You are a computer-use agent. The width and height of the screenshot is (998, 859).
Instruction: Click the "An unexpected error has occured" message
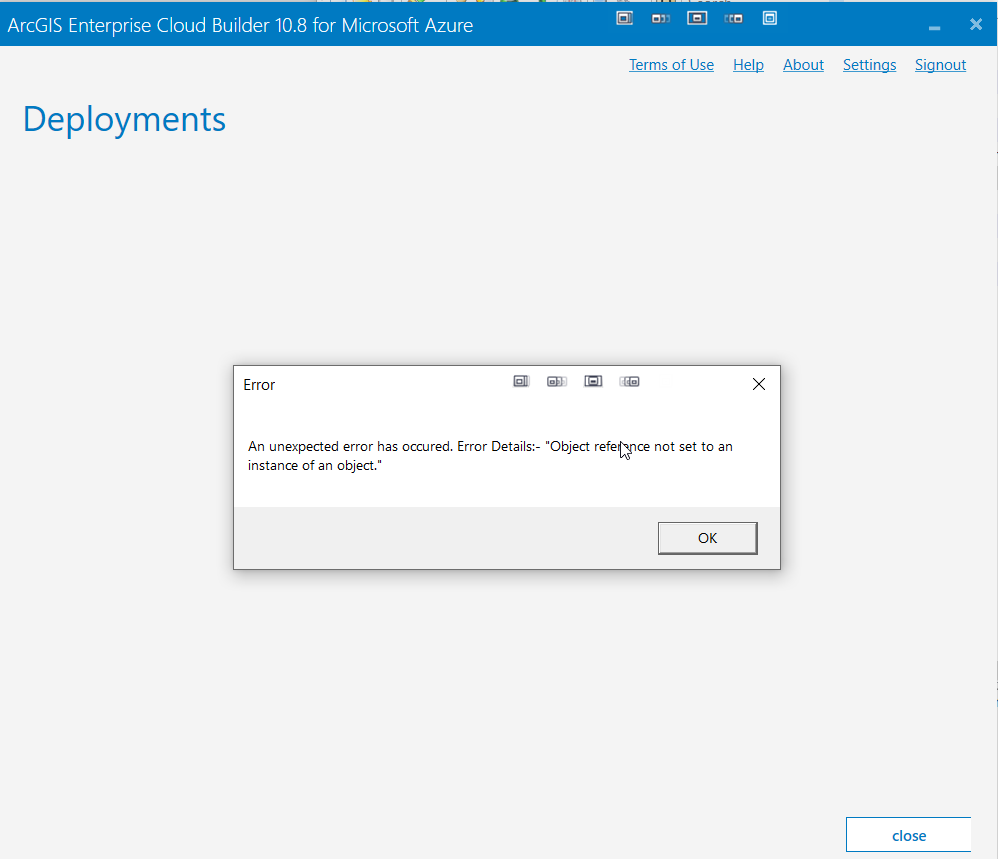click(490, 456)
